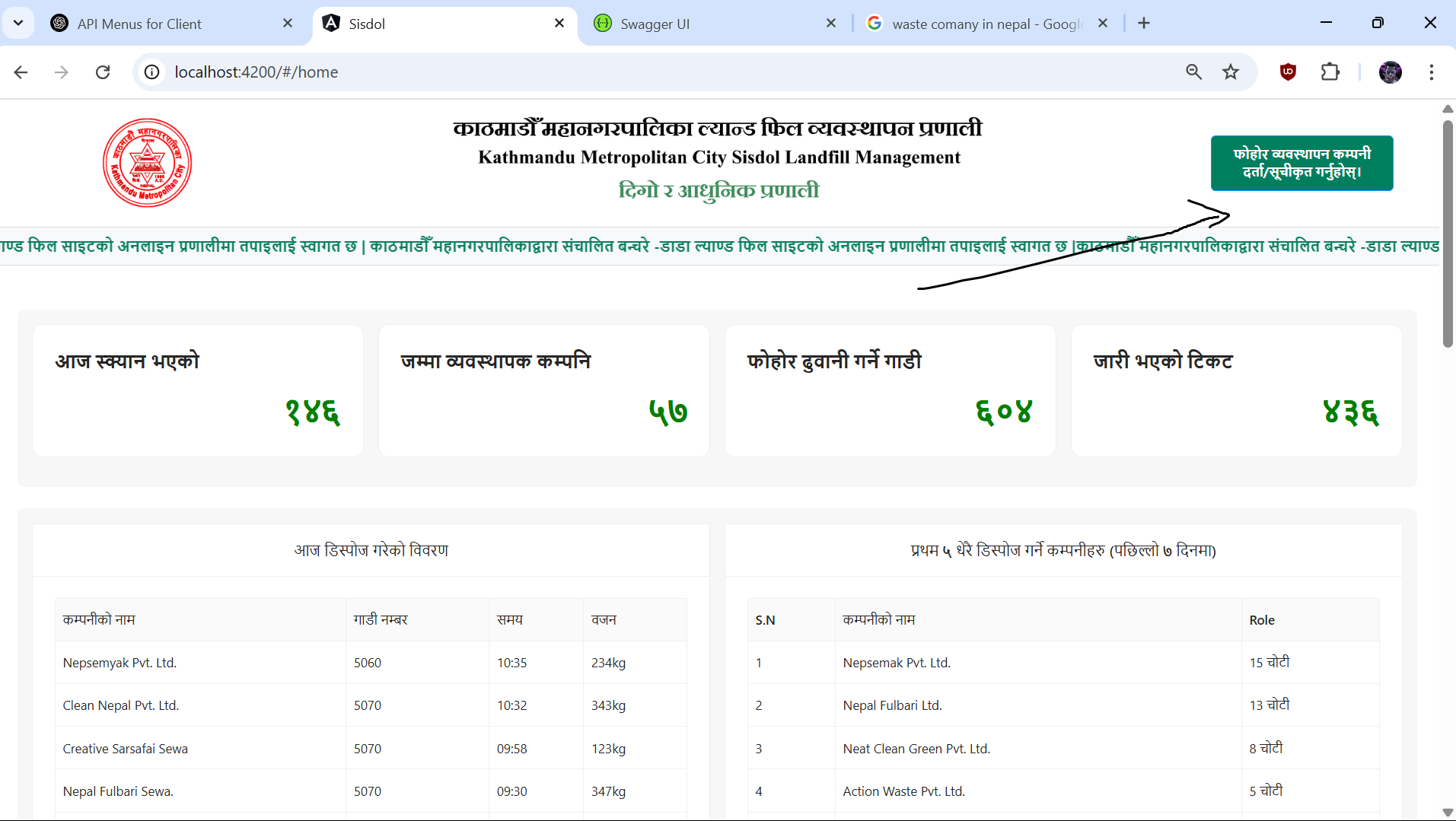Expand the tab search dropdown arrow
Screen dimensions: 1456x821
(18, 23)
